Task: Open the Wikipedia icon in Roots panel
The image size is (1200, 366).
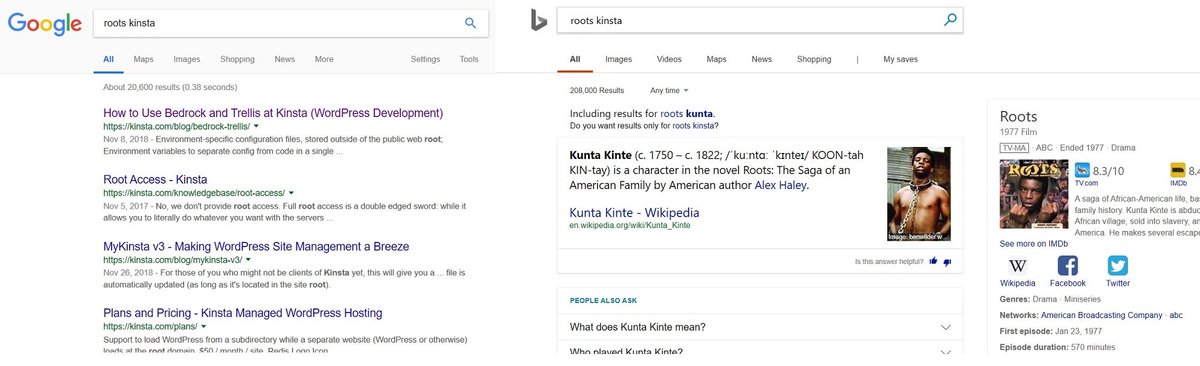Action: click(1018, 266)
